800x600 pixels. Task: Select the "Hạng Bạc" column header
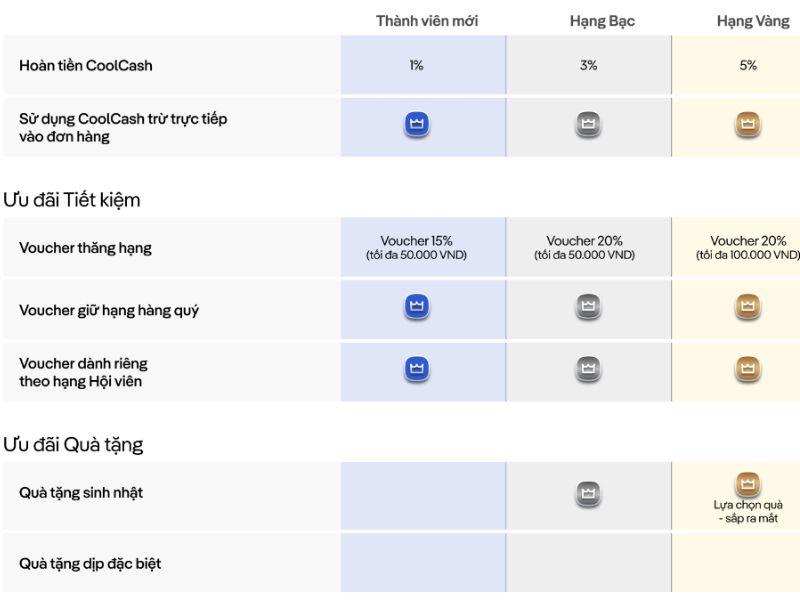pyautogui.click(x=602, y=21)
